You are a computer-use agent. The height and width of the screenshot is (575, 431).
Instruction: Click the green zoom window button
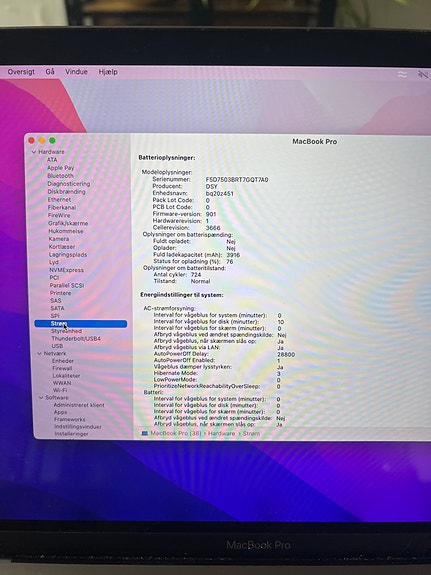tap(52, 140)
